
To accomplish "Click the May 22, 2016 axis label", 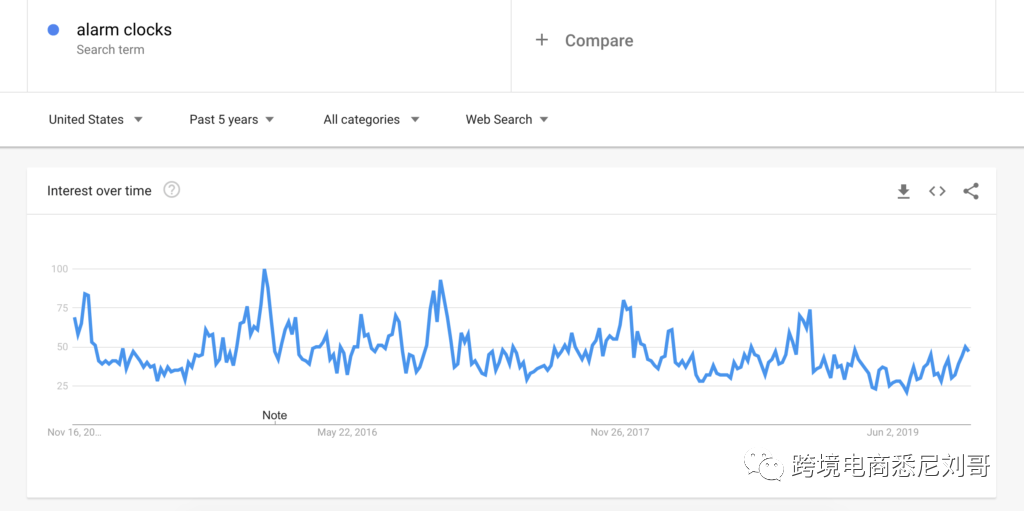I will pyautogui.click(x=347, y=433).
